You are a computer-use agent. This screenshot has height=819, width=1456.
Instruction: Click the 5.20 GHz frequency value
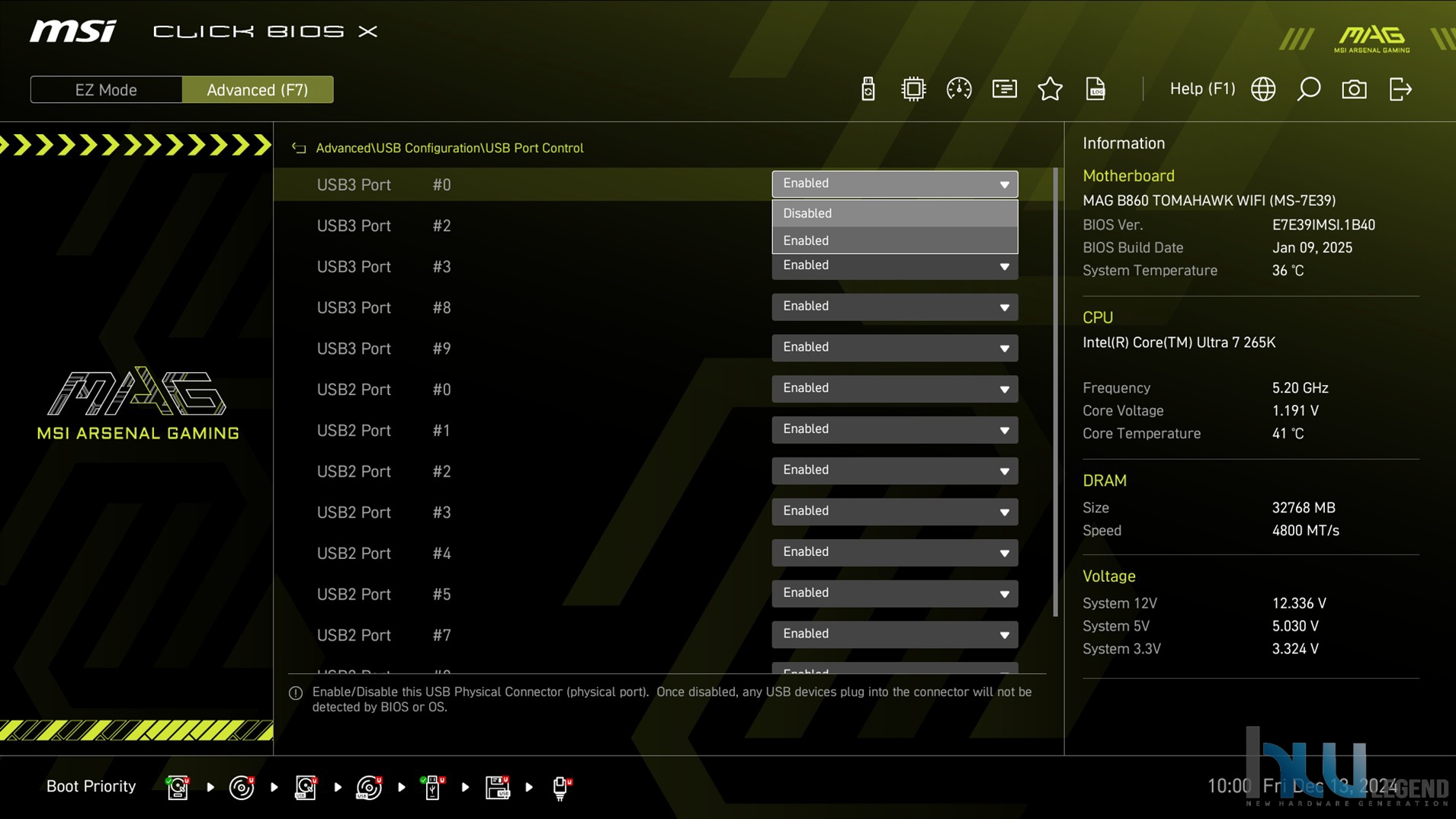1300,388
